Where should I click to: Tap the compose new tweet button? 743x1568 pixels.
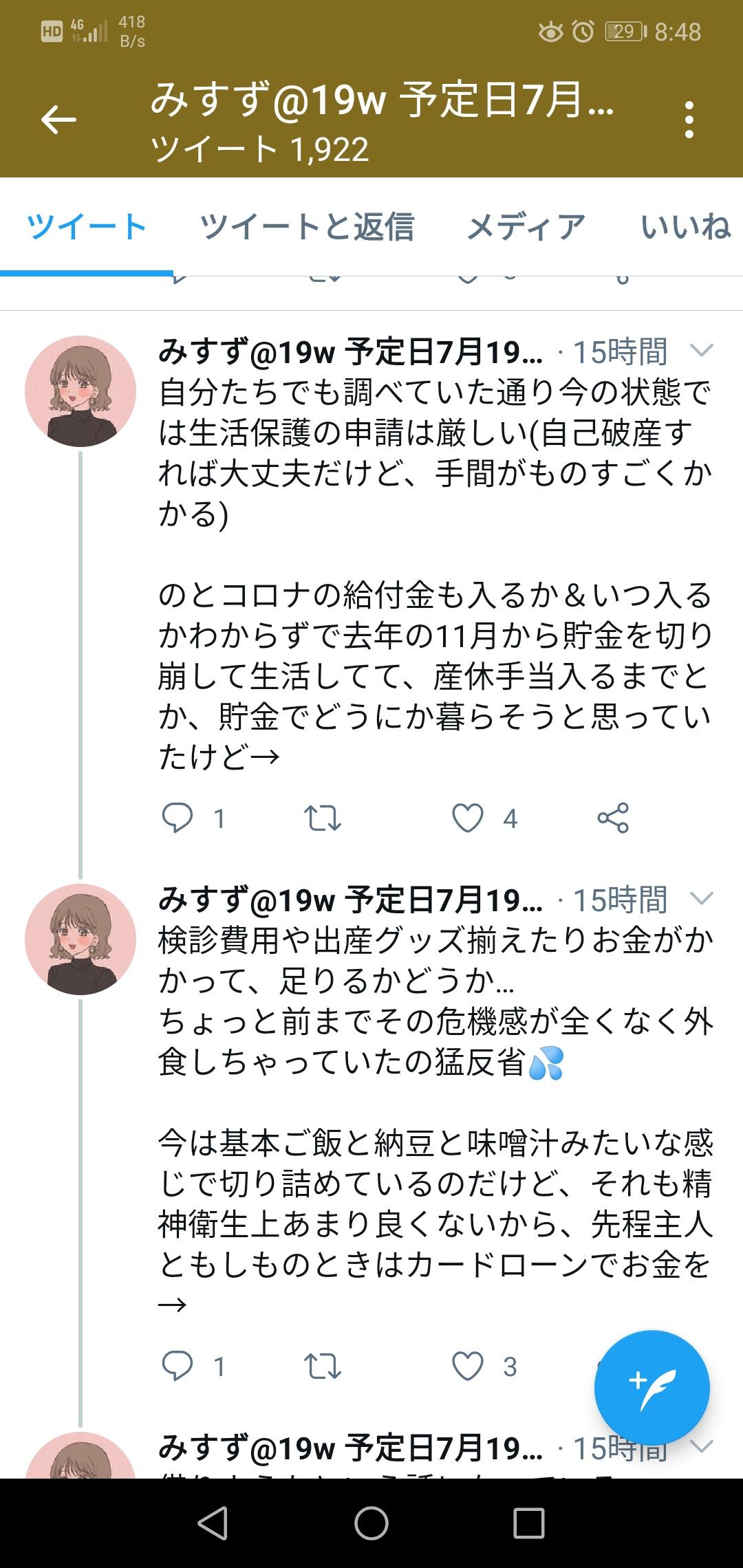(652, 1387)
